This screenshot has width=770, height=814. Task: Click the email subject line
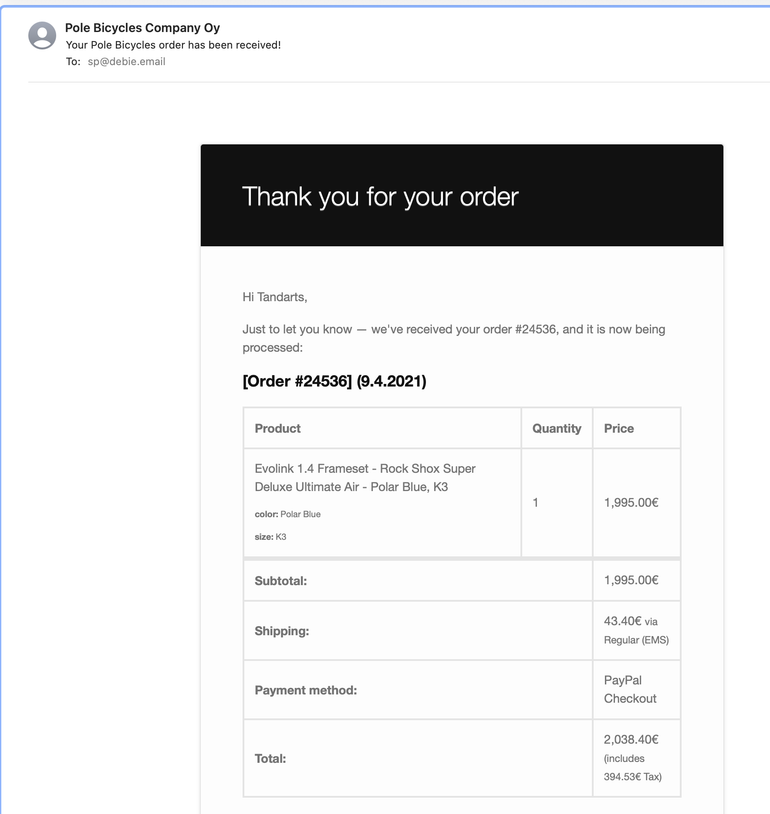[x=173, y=45]
